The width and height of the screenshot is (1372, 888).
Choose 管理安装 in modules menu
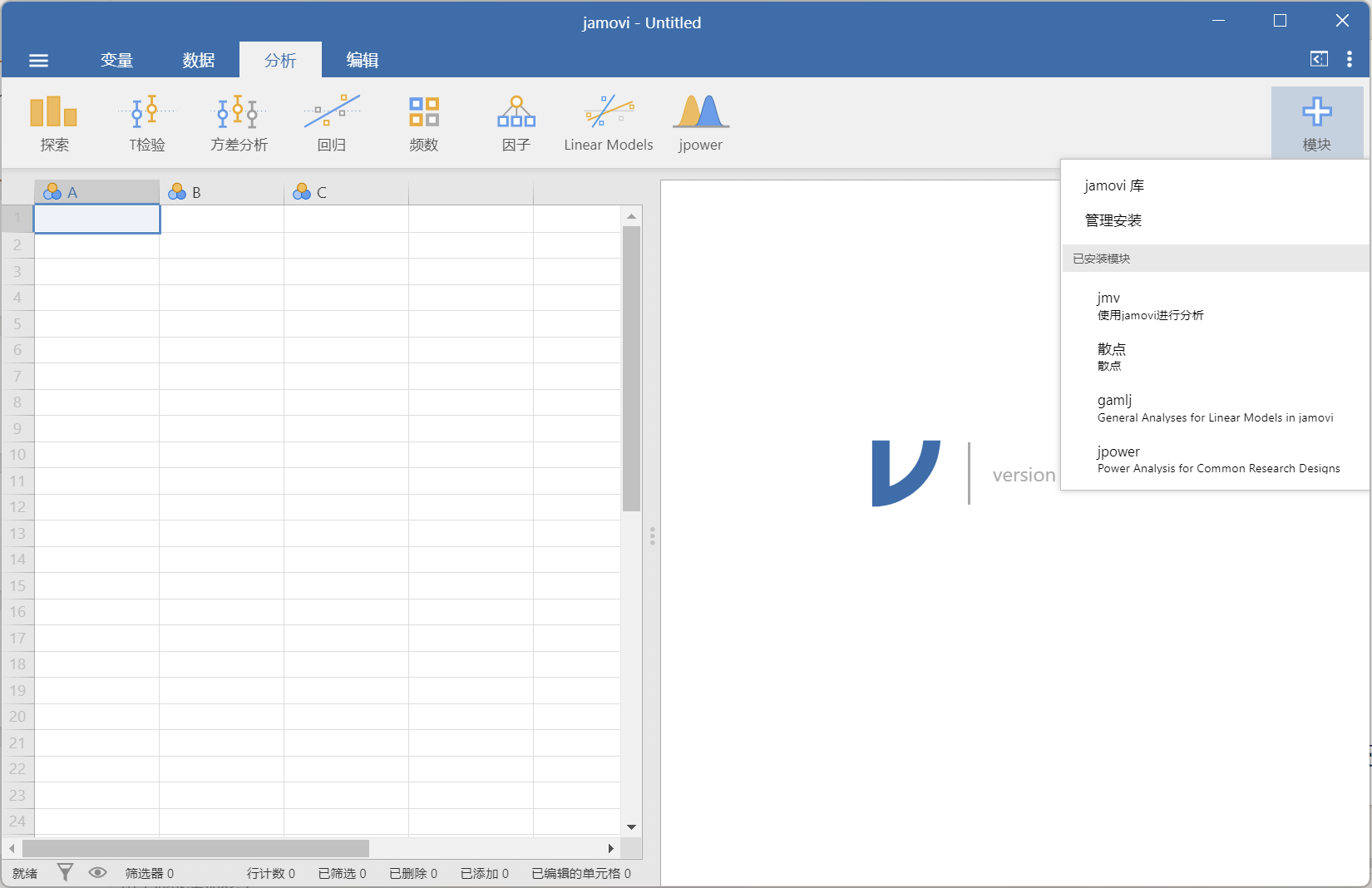[1113, 220]
